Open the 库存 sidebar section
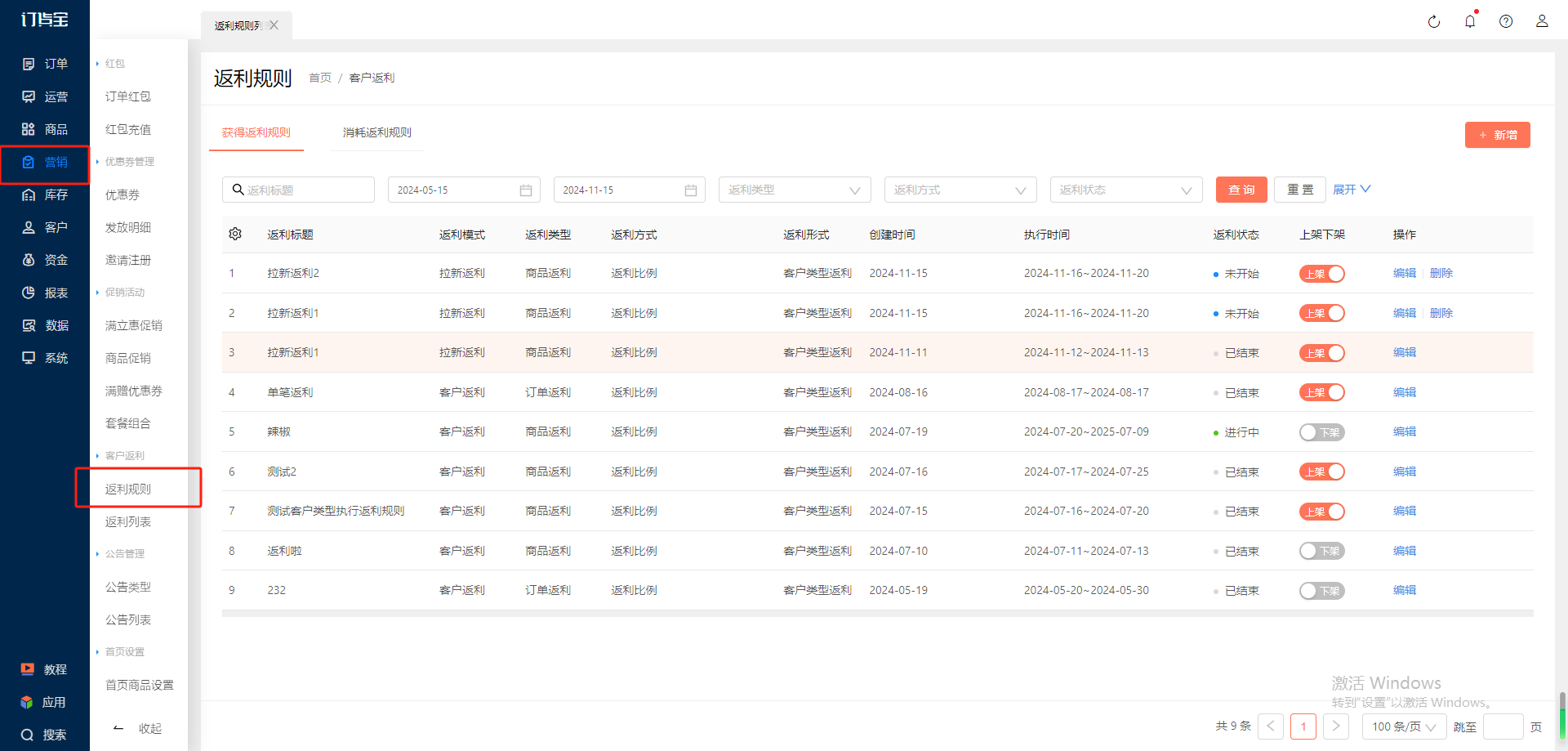Image resolution: width=1568 pixels, height=751 pixels. pos(45,194)
